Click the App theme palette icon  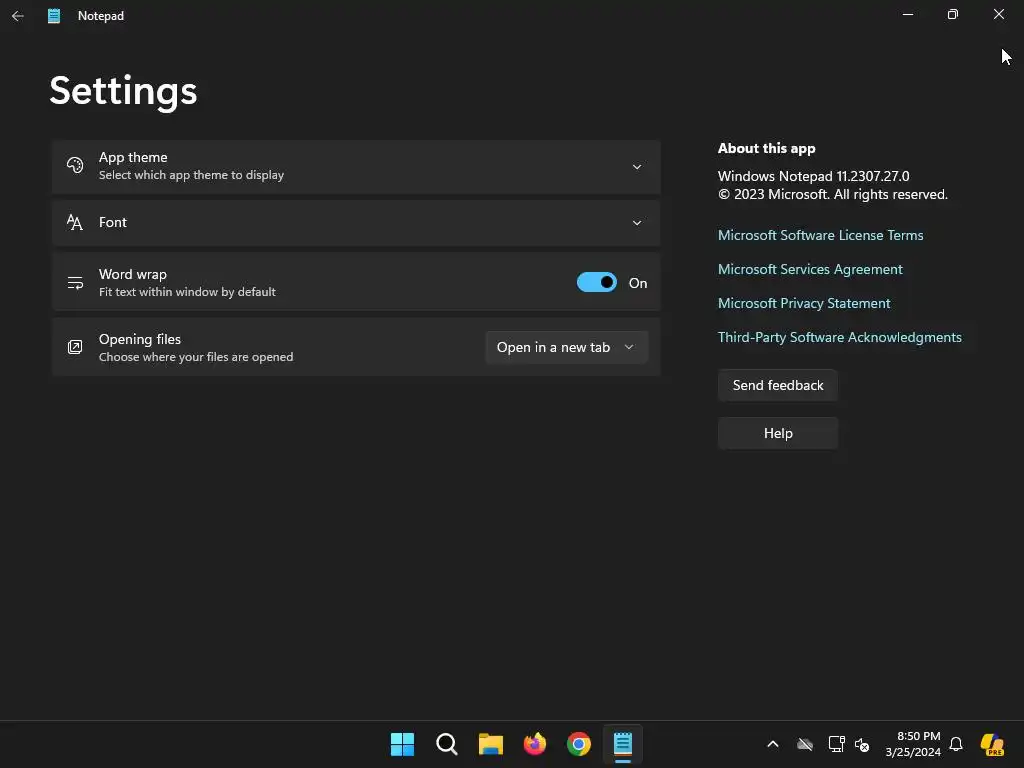[x=75, y=165]
